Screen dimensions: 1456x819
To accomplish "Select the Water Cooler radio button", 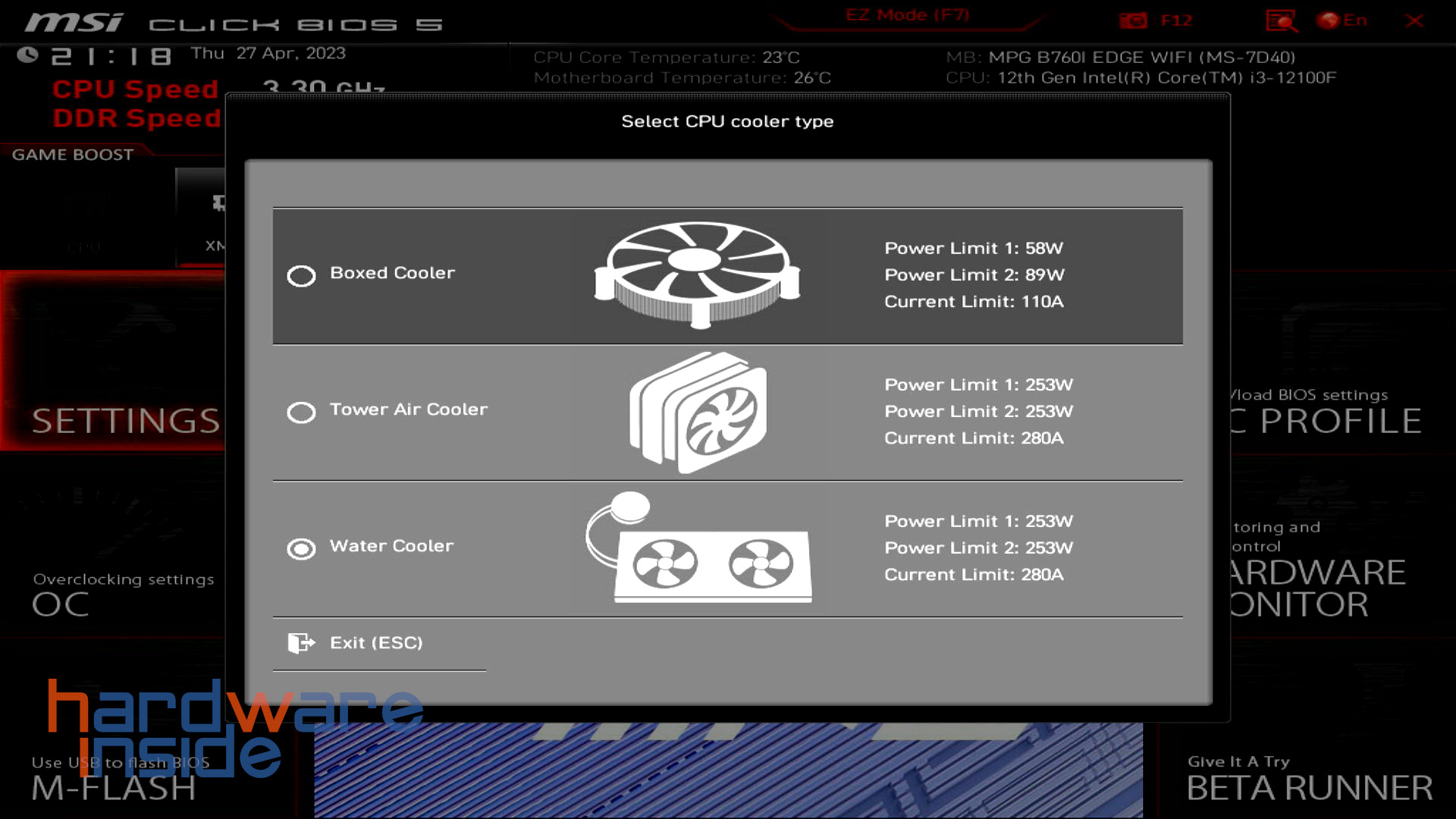I will (x=301, y=549).
